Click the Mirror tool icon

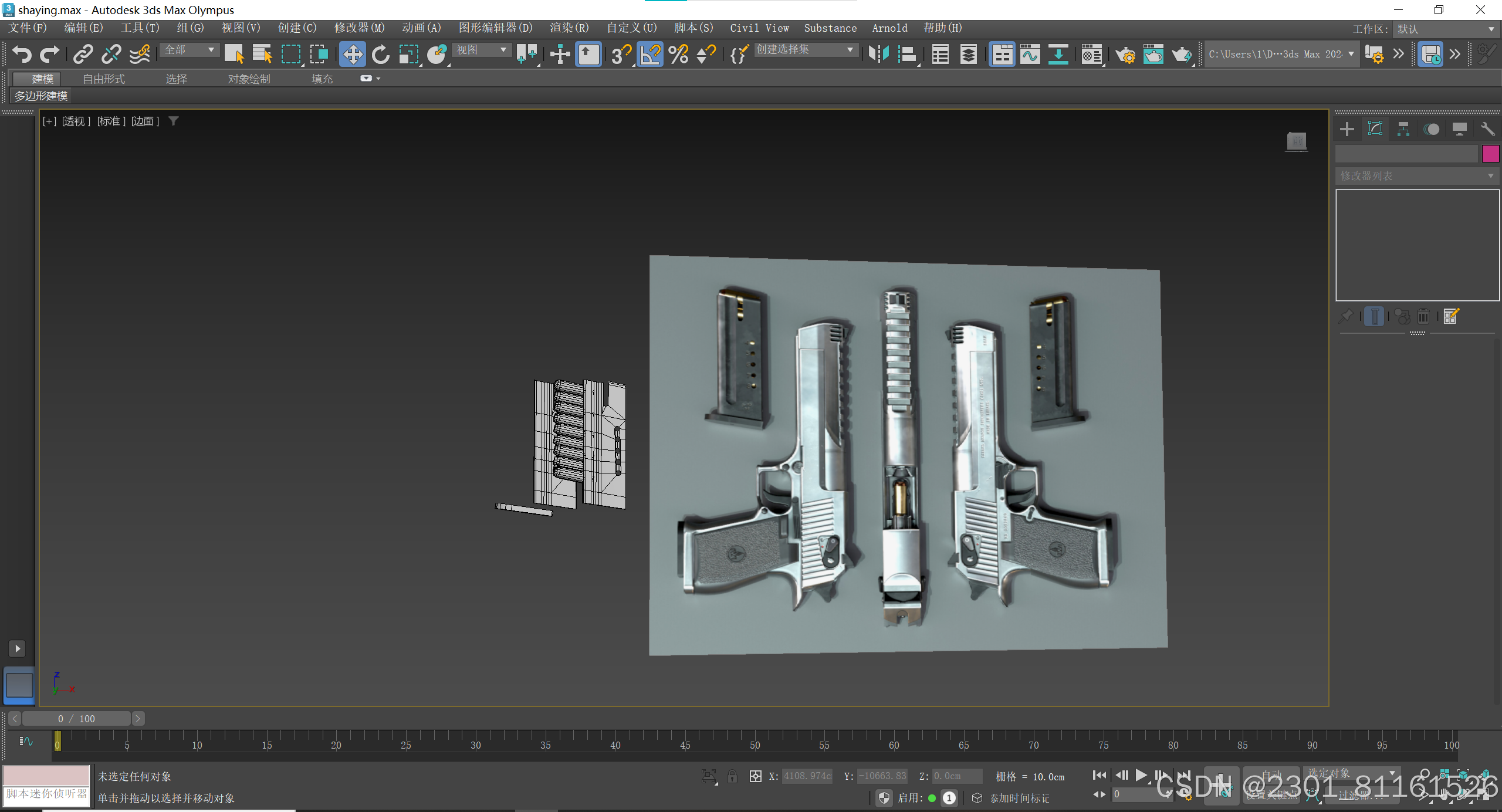pyautogui.click(x=878, y=55)
